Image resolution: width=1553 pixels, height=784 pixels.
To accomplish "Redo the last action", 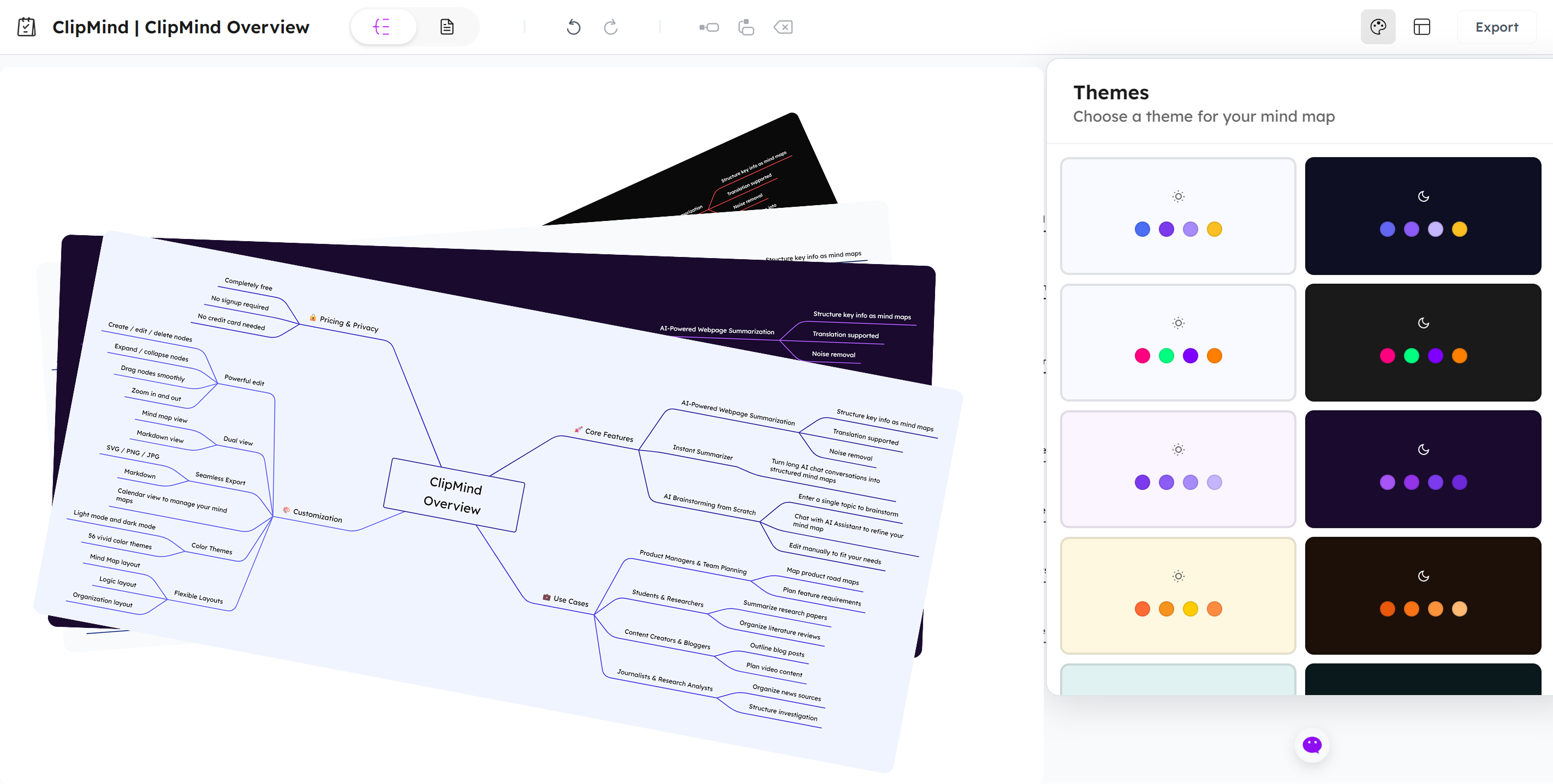I will [x=610, y=27].
